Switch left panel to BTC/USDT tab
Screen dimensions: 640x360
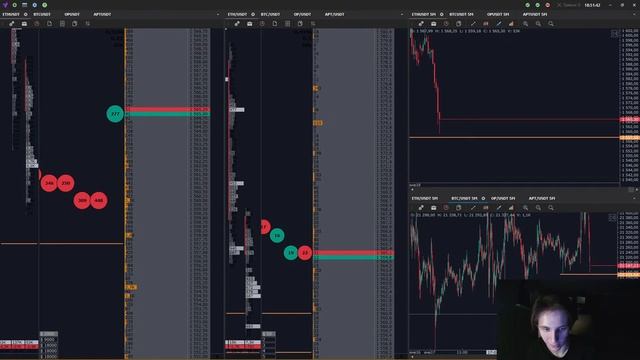pos(42,14)
